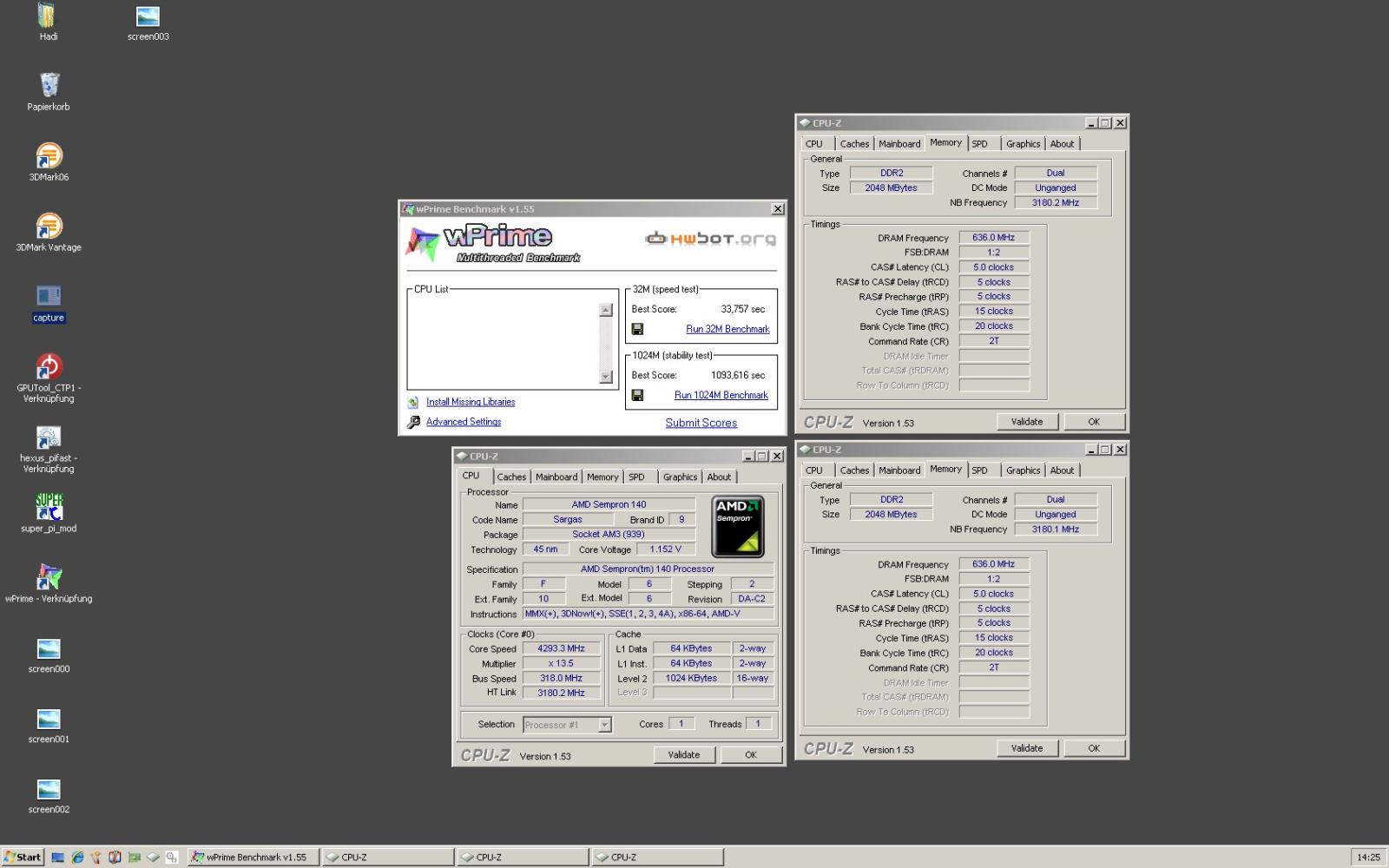Click Install Missing Libraries link
This screenshot has width=1389, height=868.
click(x=471, y=402)
